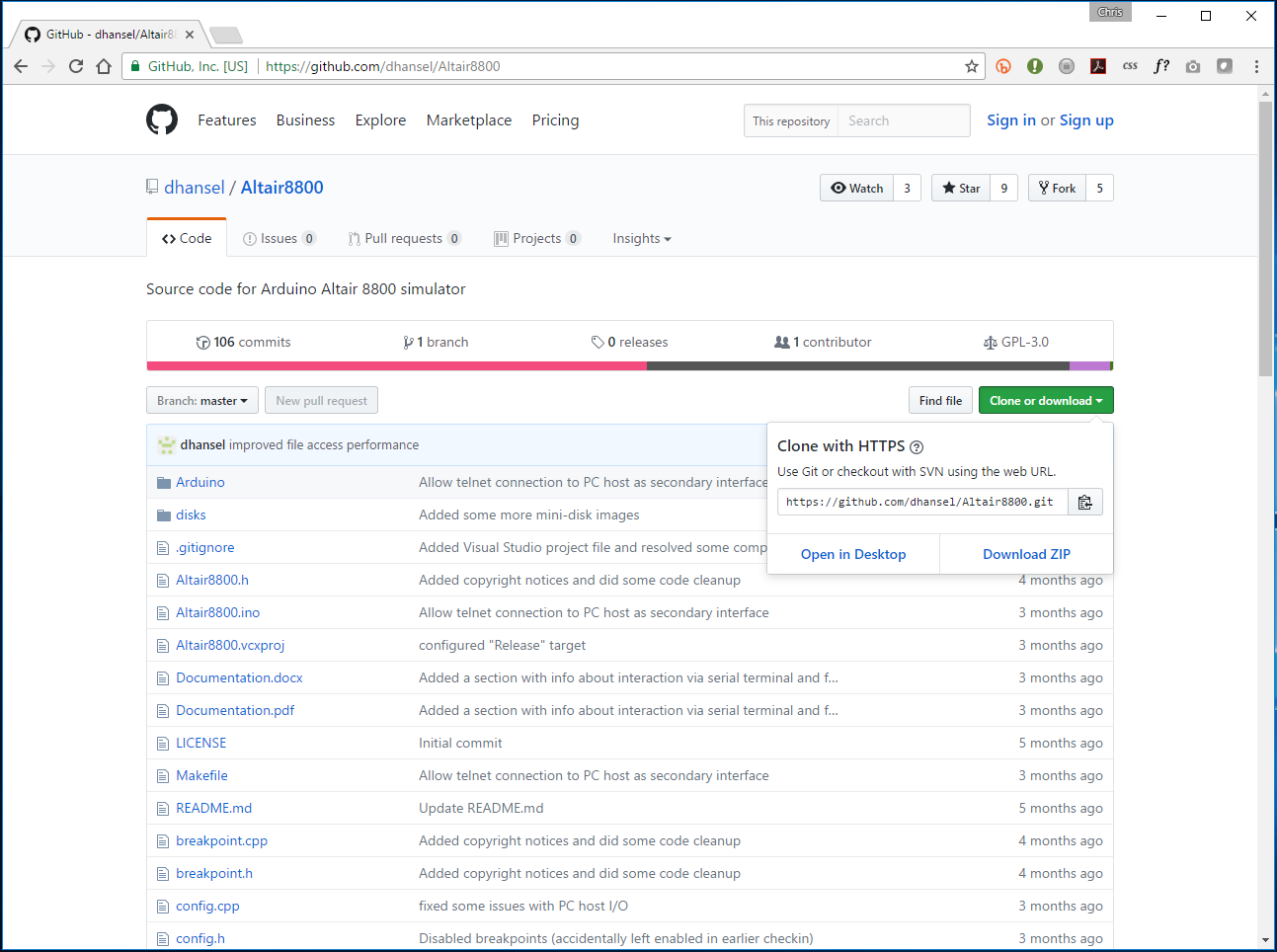The width and height of the screenshot is (1277, 952).
Task: Open the Altair8800.ino file
Action: point(217,612)
